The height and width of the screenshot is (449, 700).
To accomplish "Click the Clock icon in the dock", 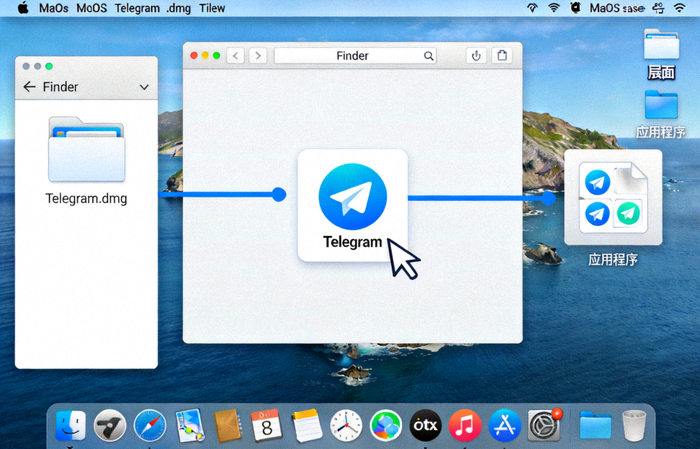I will click(346, 425).
